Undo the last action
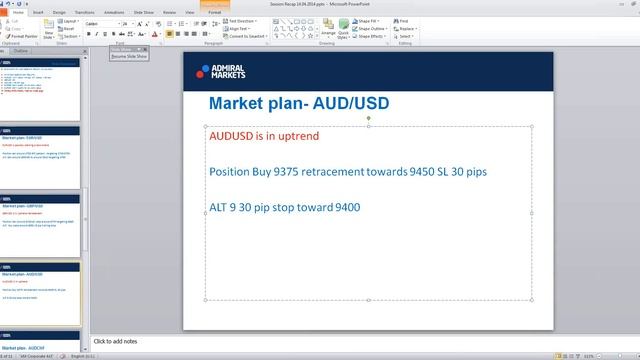Viewport: 640px width, 360px height. tap(7, 4)
